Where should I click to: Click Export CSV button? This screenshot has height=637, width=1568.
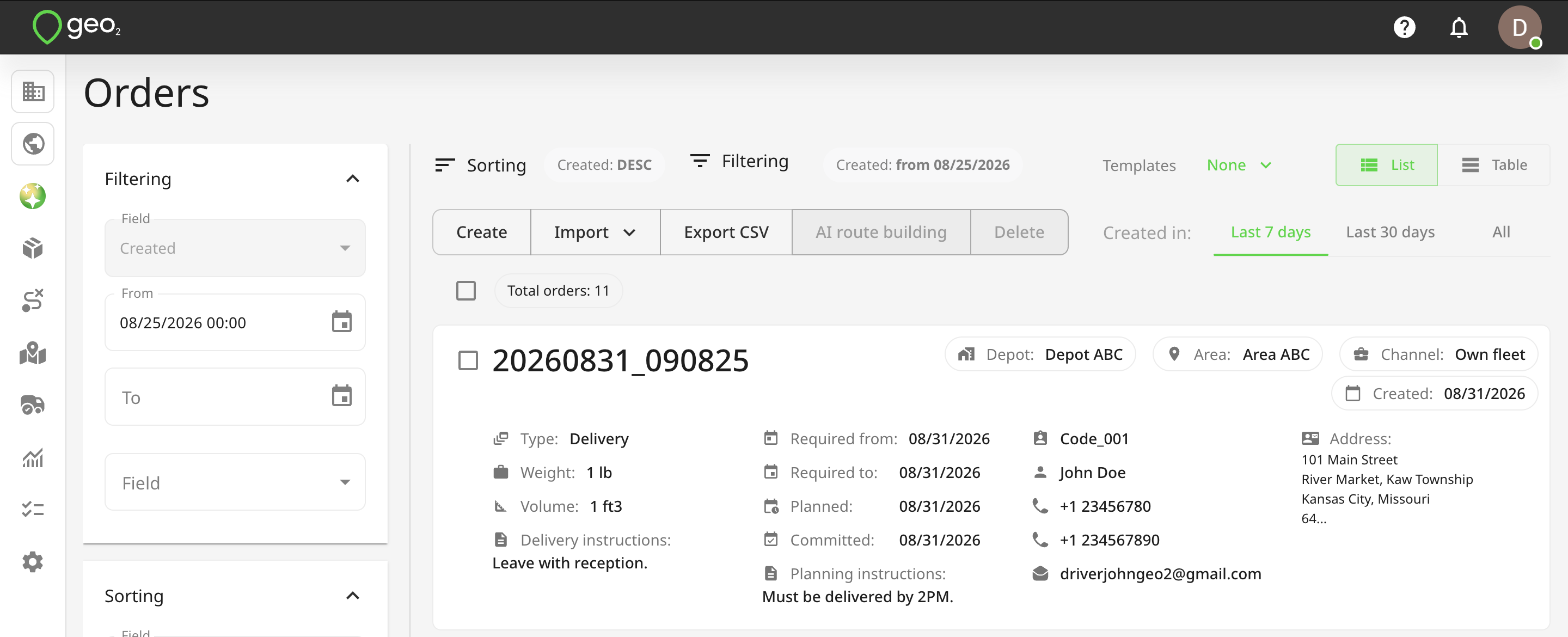(726, 232)
